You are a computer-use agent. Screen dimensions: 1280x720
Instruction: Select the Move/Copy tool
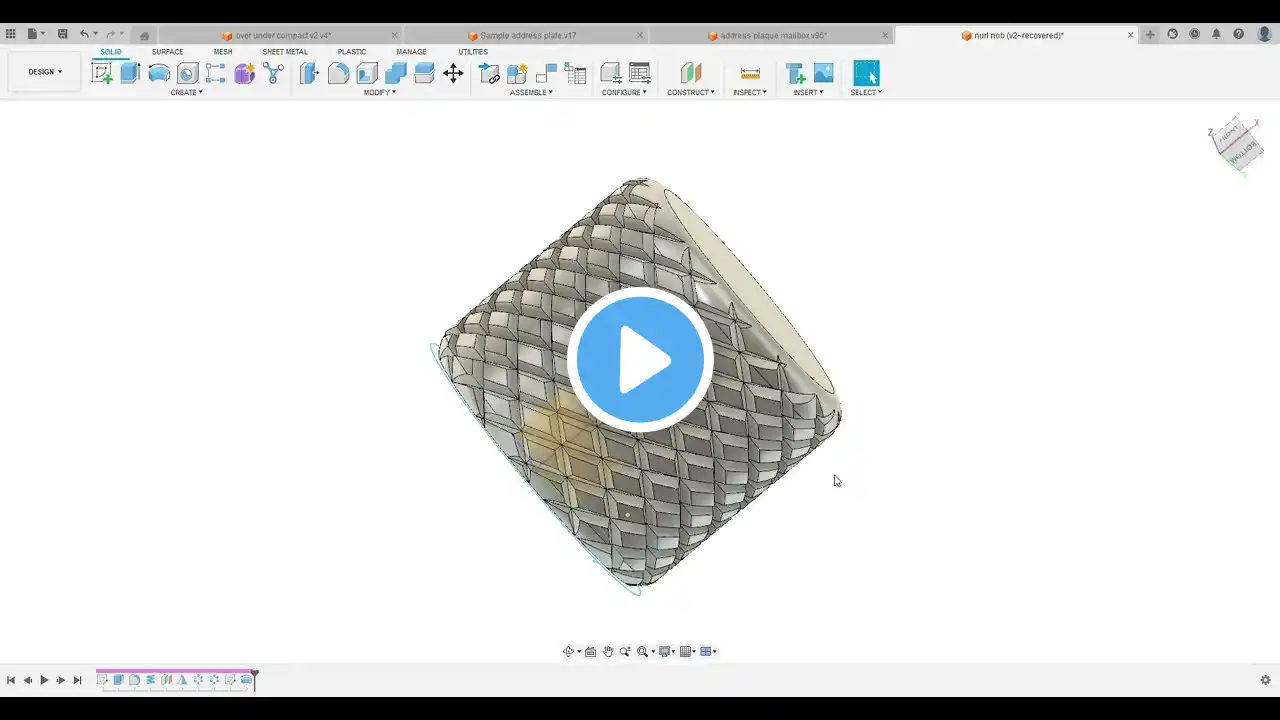pyautogui.click(x=453, y=73)
